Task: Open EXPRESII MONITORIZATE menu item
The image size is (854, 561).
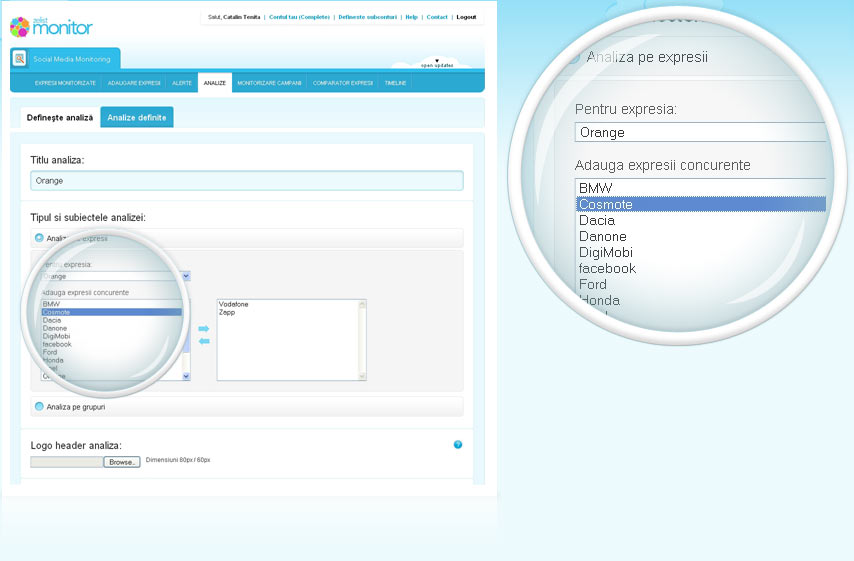Action: point(65,83)
